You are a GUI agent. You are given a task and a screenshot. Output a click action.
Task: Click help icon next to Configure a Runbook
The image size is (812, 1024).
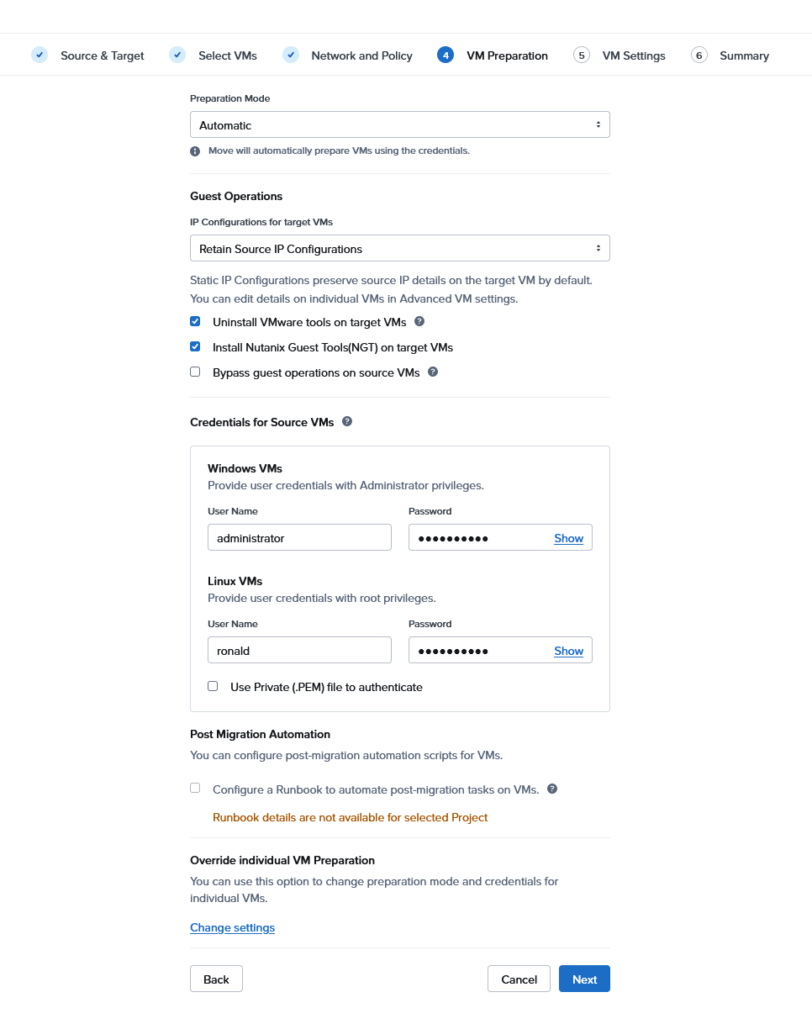click(552, 789)
